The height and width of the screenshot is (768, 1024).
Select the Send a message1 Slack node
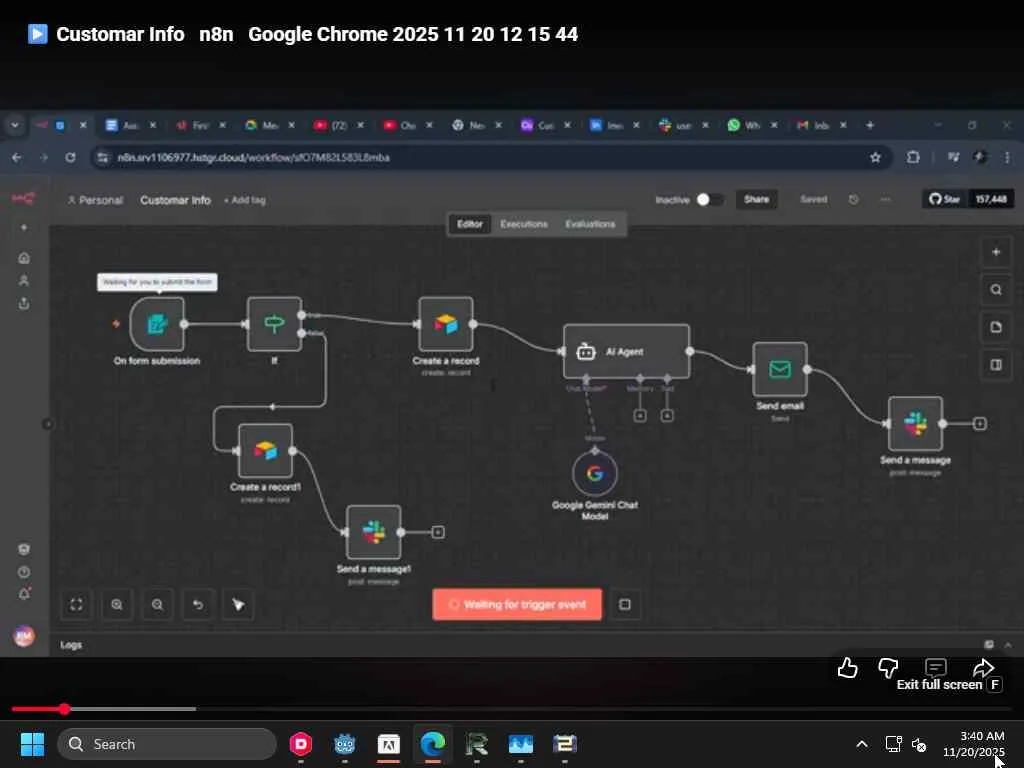click(x=374, y=532)
